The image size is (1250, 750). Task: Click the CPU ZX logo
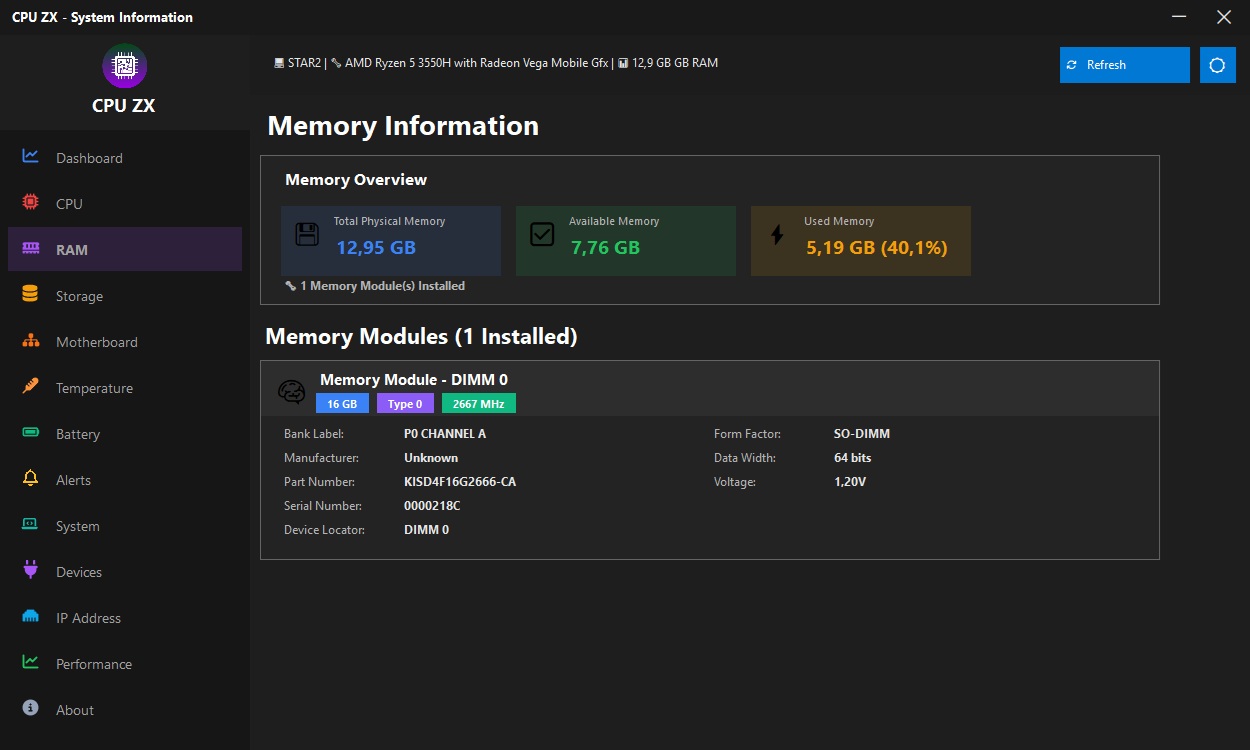124,67
